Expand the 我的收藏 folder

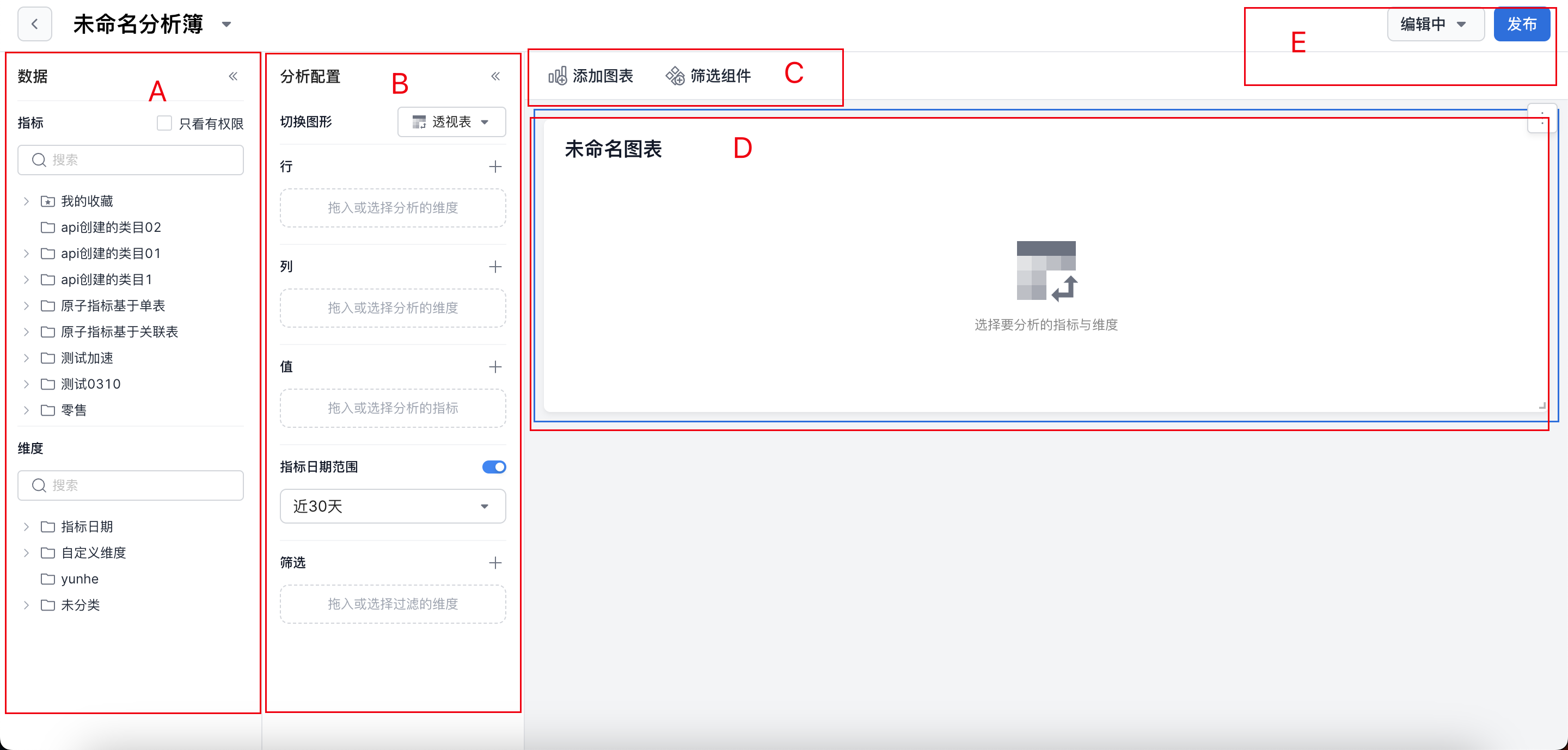click(26, 201)
